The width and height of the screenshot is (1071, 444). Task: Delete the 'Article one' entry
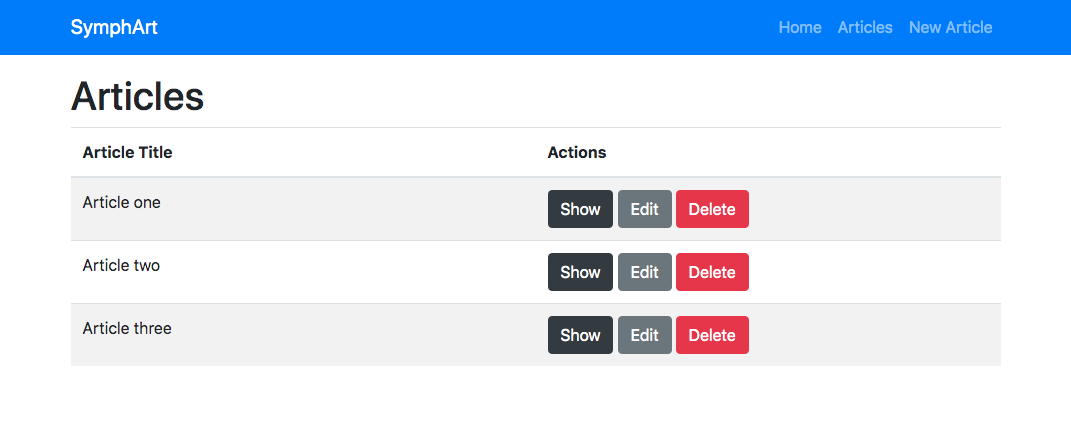712,209
